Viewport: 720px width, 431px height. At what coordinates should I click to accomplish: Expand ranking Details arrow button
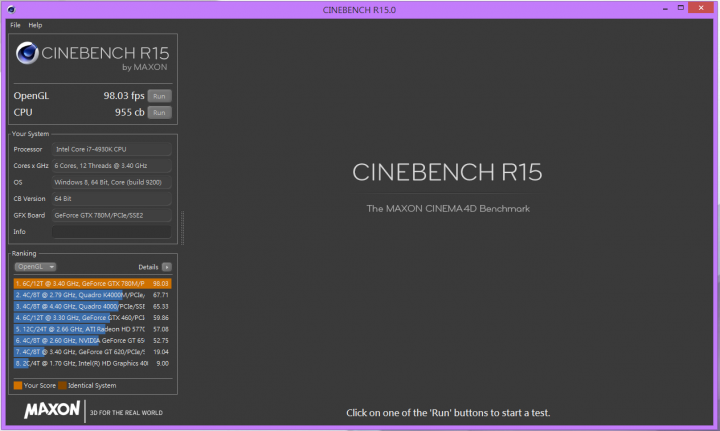point(167,267)
